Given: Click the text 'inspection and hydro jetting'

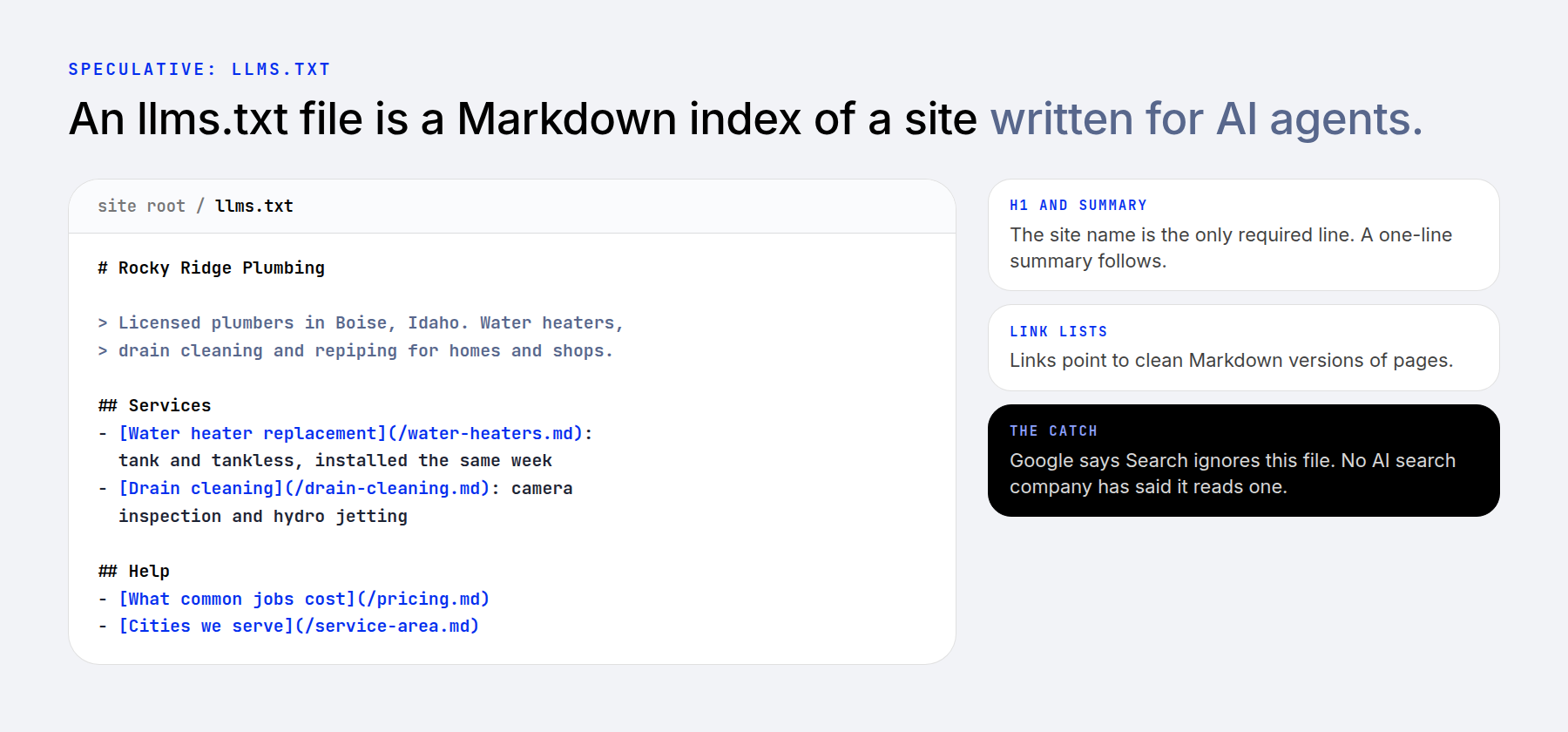Looking at the screenshot, I should coord(263,517).
